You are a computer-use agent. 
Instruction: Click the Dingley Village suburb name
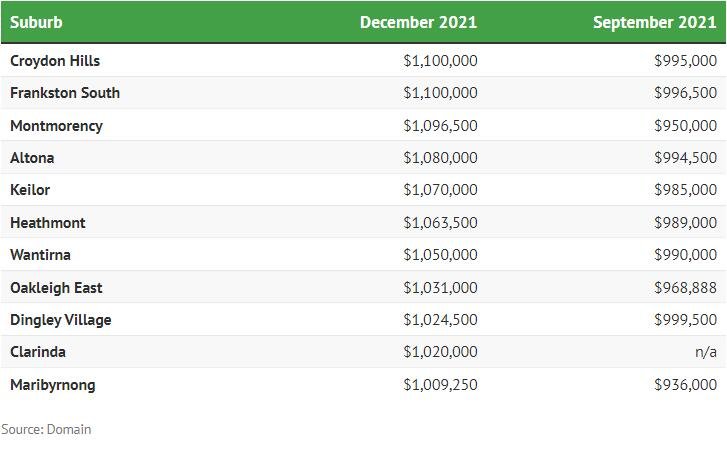61,320
